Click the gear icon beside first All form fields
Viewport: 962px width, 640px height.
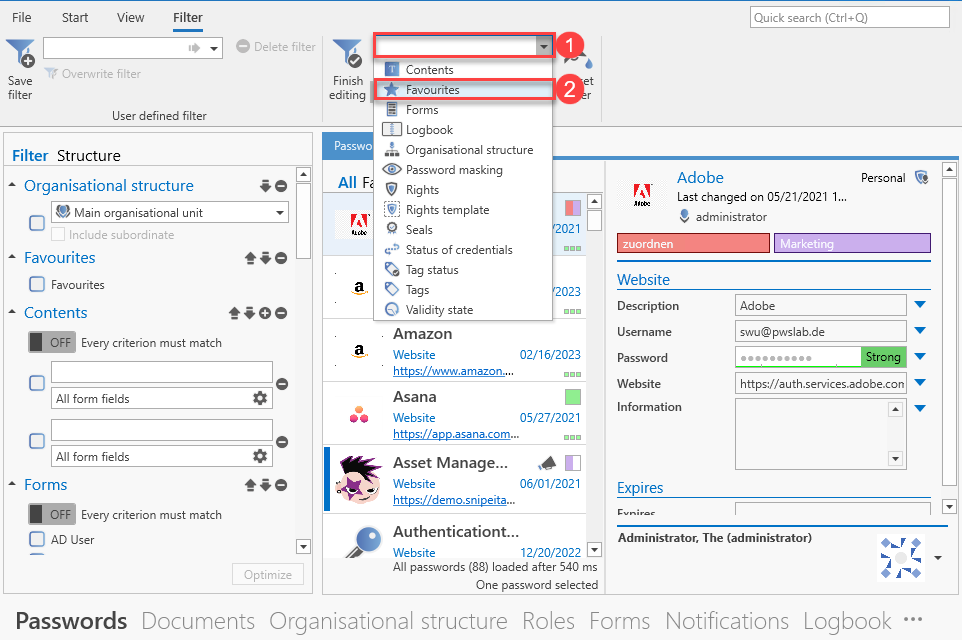260,399
